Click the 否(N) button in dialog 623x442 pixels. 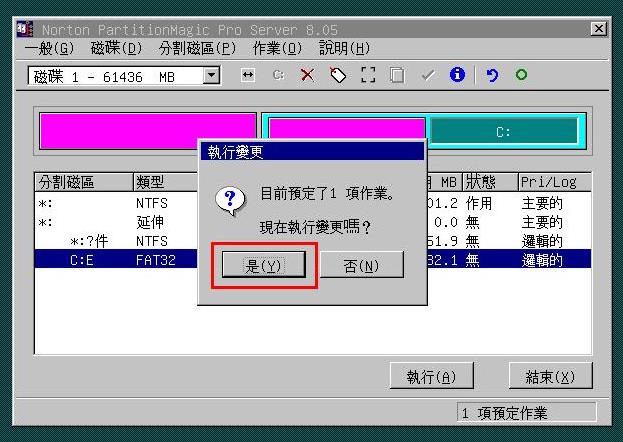pyautogui.click(x=362, y=265)
